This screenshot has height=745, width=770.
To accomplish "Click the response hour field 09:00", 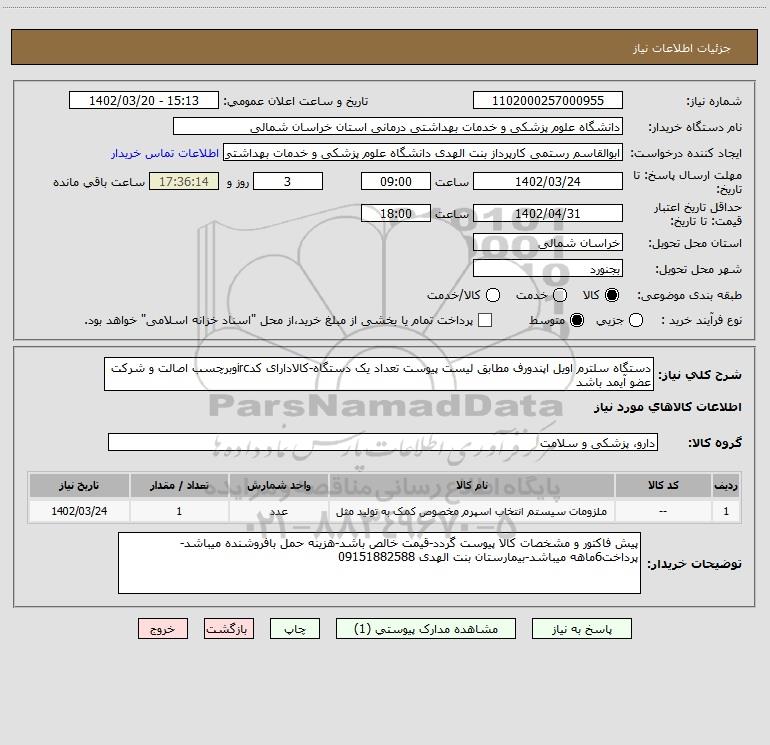I will 396,182.
